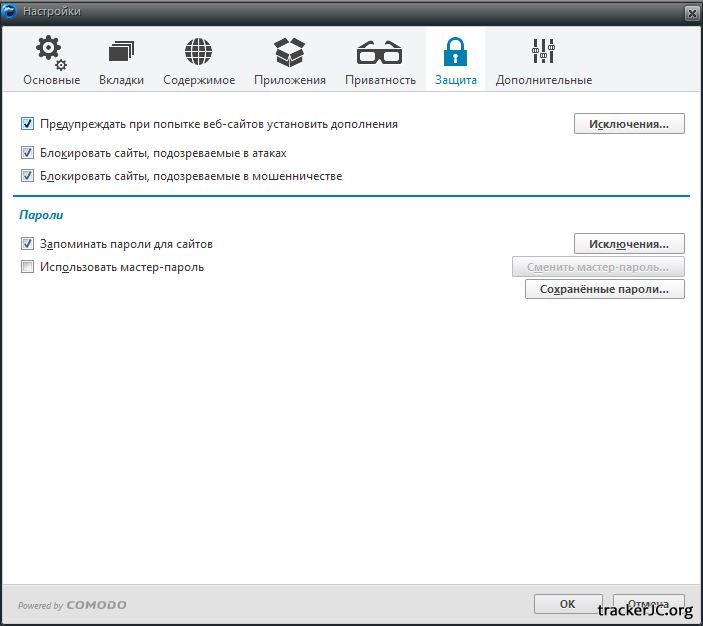The width and height of the screenshot is (703, 626).
Task: Open the Дополнительные sliders icon
Action: [543, 52]
